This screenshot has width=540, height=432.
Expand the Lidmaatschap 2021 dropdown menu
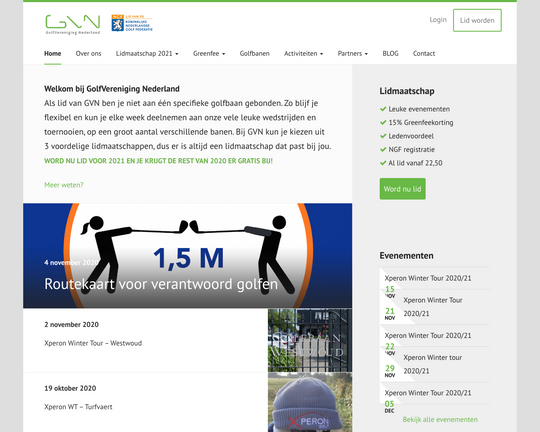click(147, 53)
